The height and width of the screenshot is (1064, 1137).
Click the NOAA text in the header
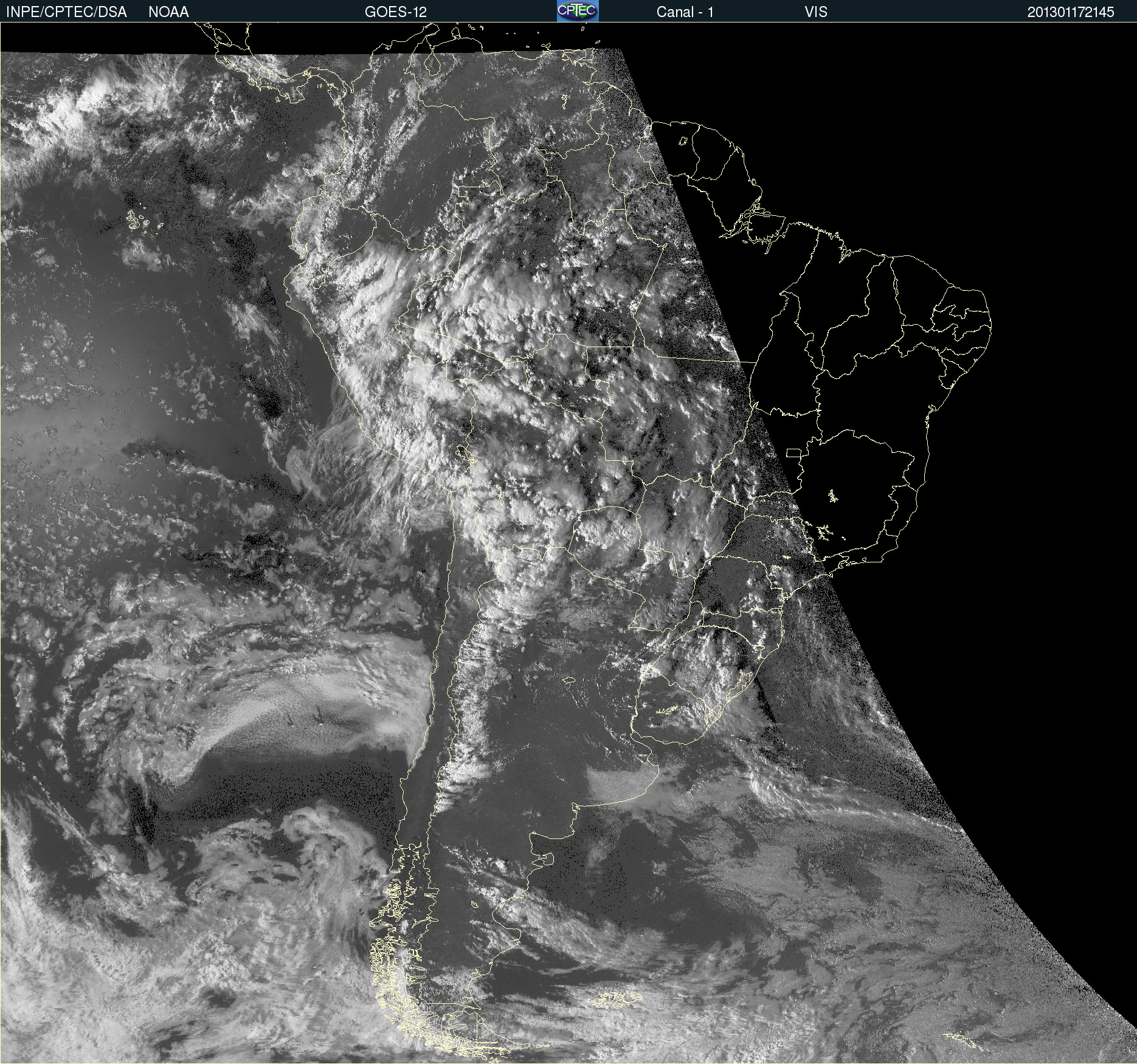(x=168, y=12)
